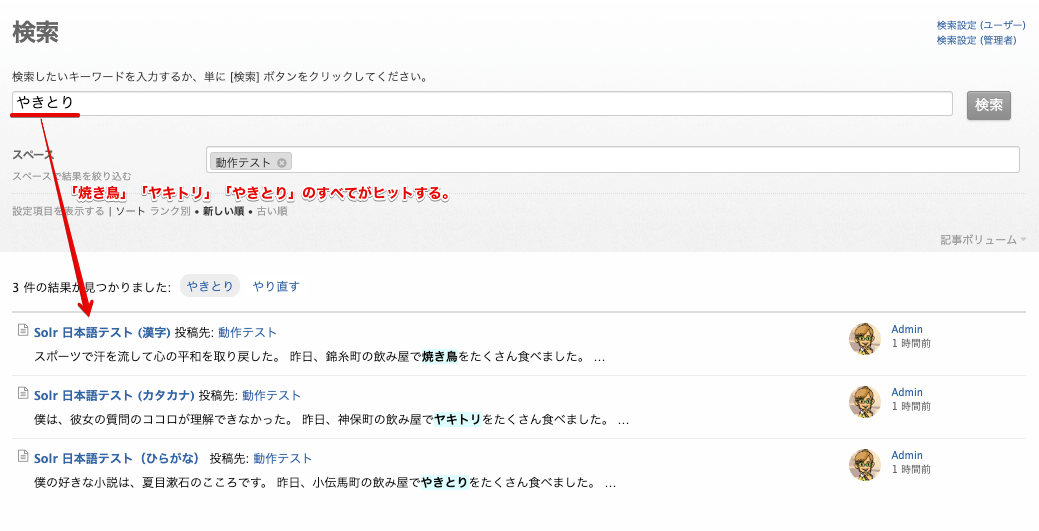Toggle 設定項目を表示する link
Screen dimensions: 1039x531
[58, 211]
